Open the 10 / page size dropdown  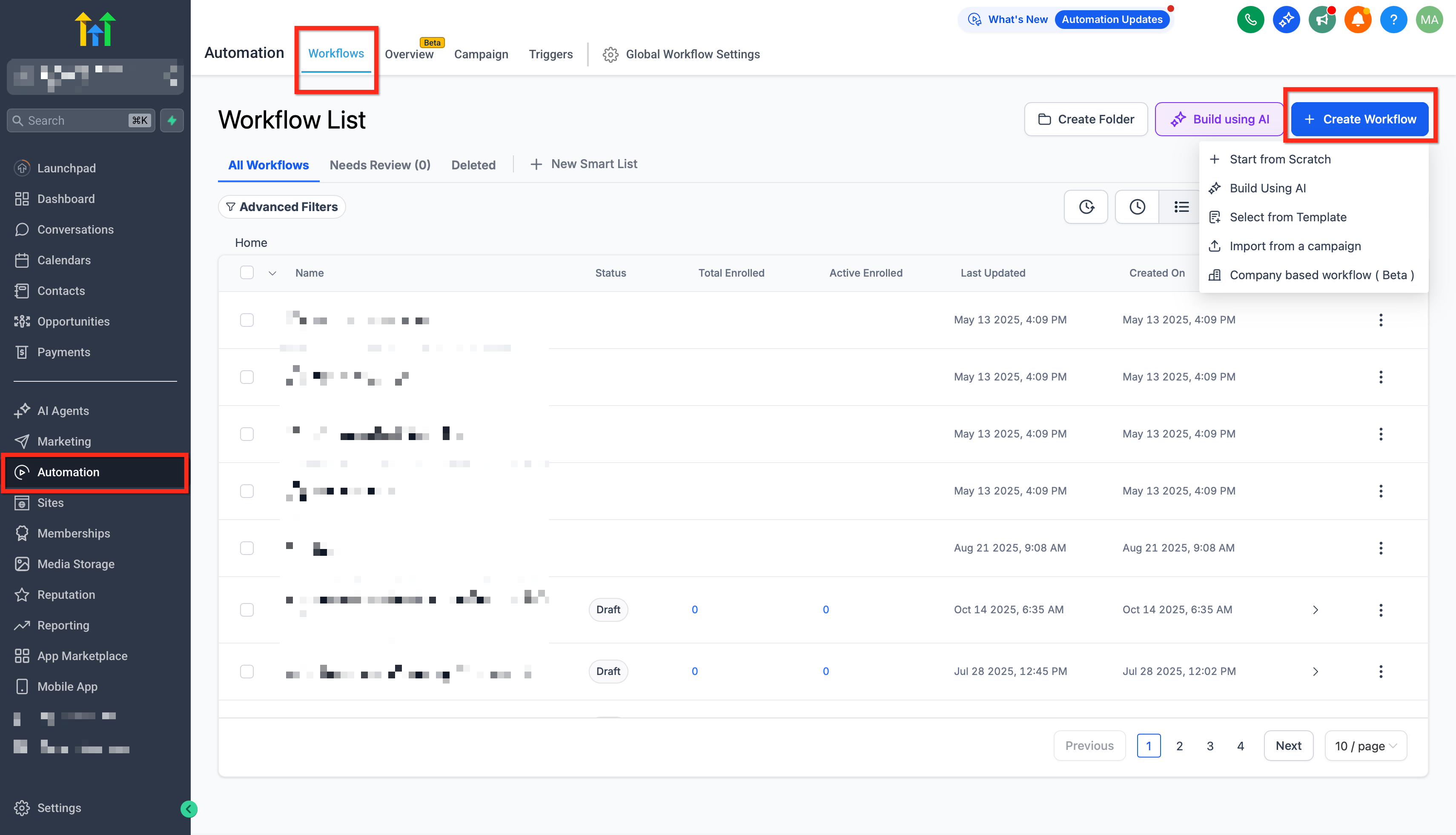(x=1365, y=746)
